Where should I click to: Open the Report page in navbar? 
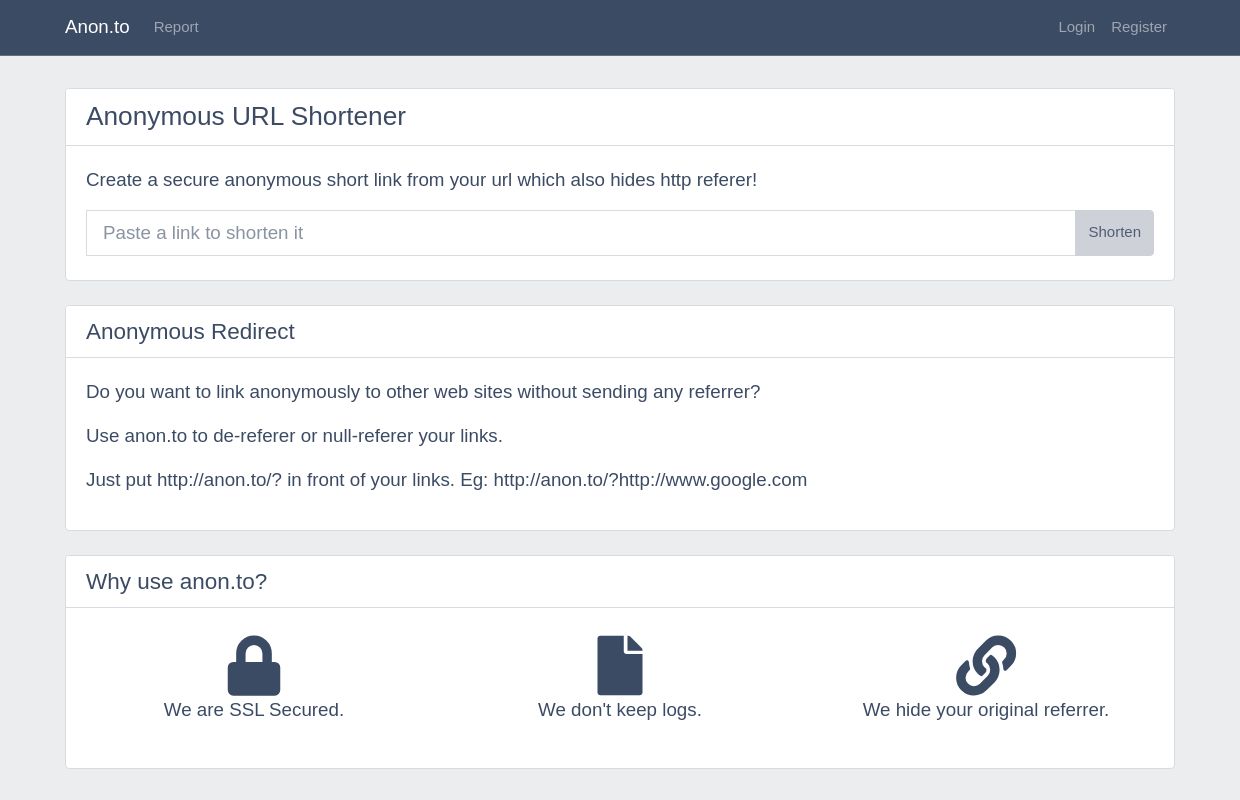tap(176, 27)
